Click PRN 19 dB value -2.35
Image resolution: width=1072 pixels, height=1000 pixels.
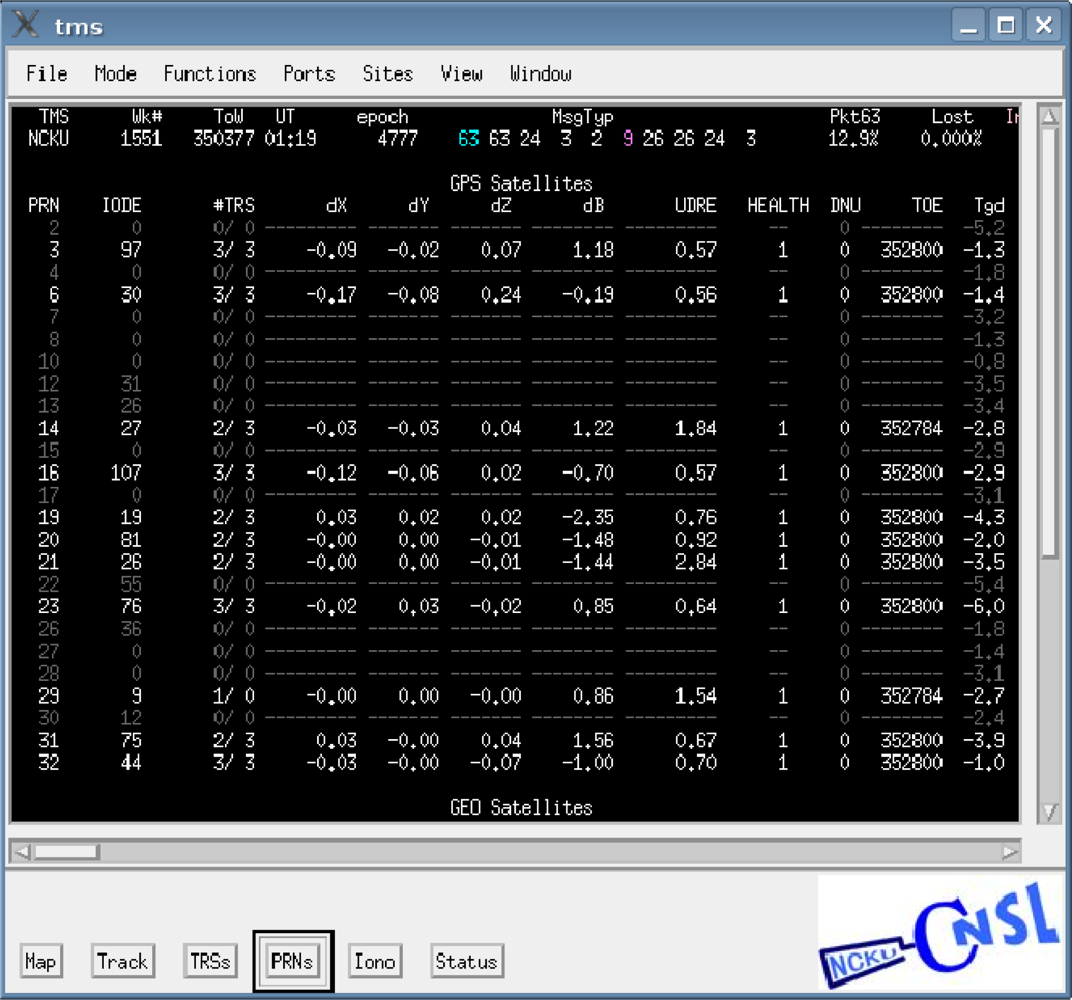[588, 517]
